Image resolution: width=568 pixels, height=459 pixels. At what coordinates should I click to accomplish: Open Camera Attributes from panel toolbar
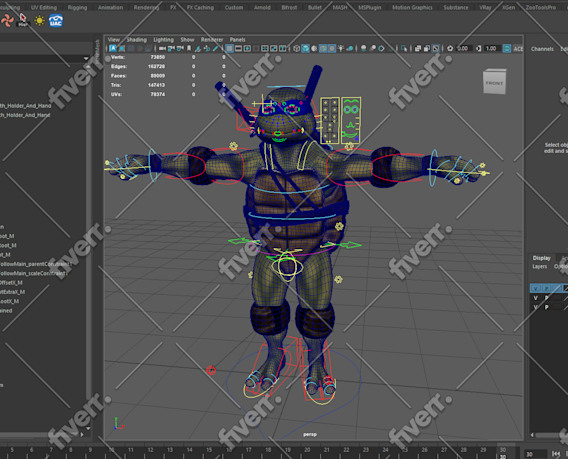pyautogui.click(x=180, y=49)
